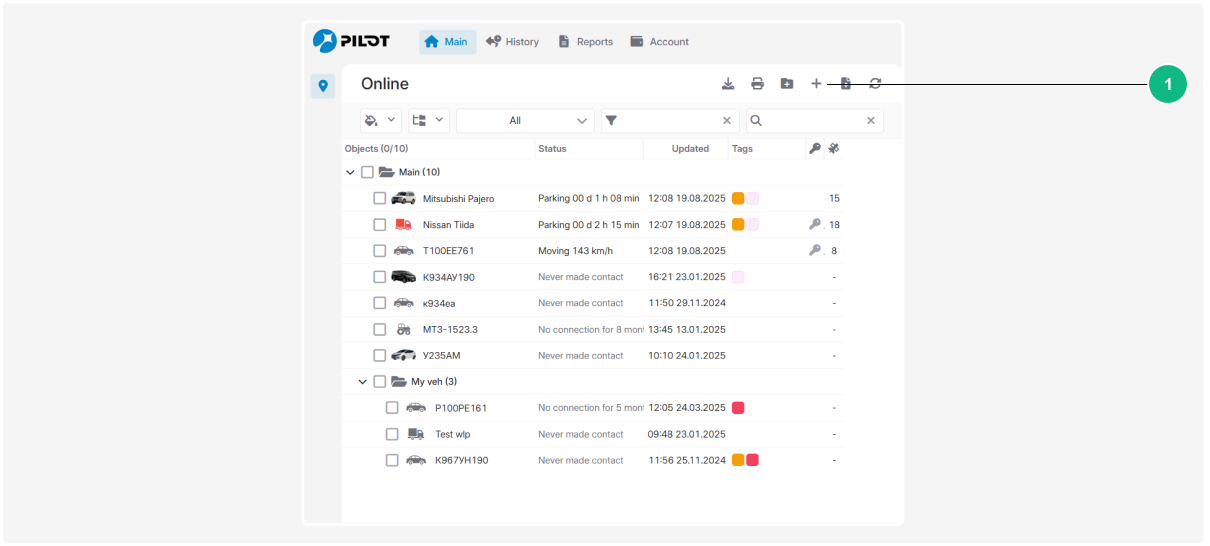Click the print icon
The image size is (1210, 546).
[x=758, y=84]
